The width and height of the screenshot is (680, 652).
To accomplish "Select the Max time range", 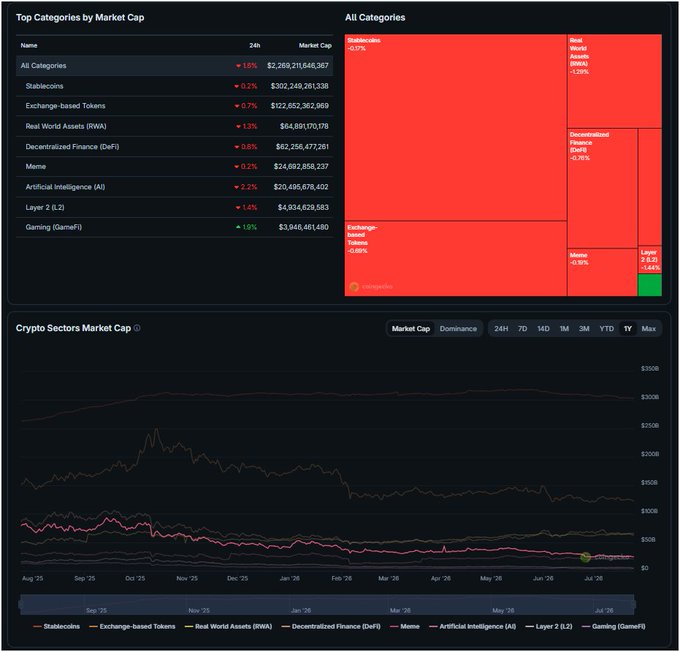I will click(x=648, y=329).
